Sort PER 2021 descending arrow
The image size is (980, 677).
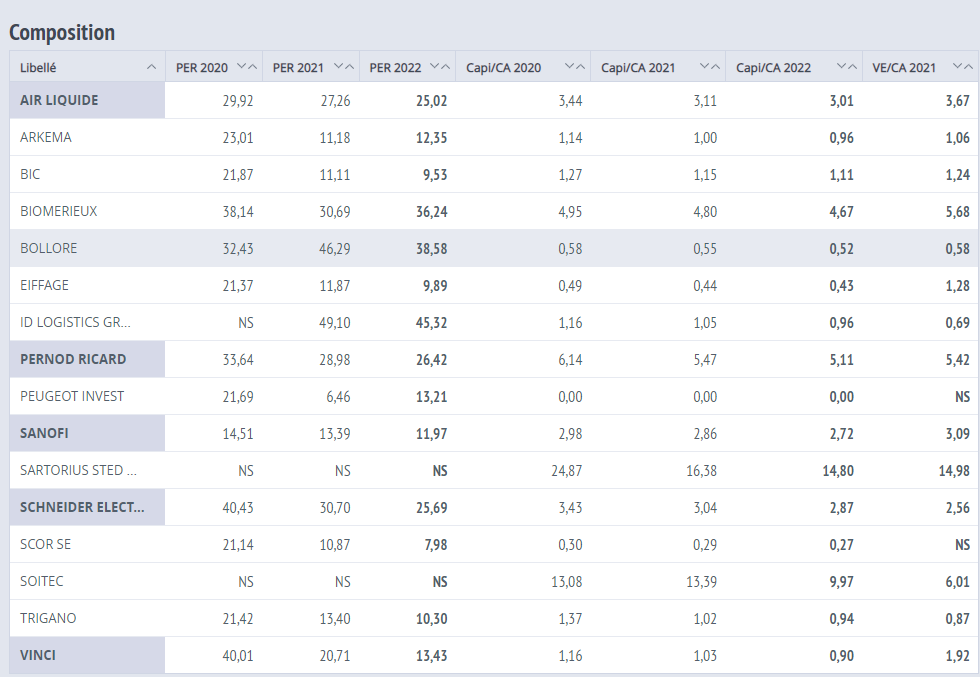pos(339,67)
